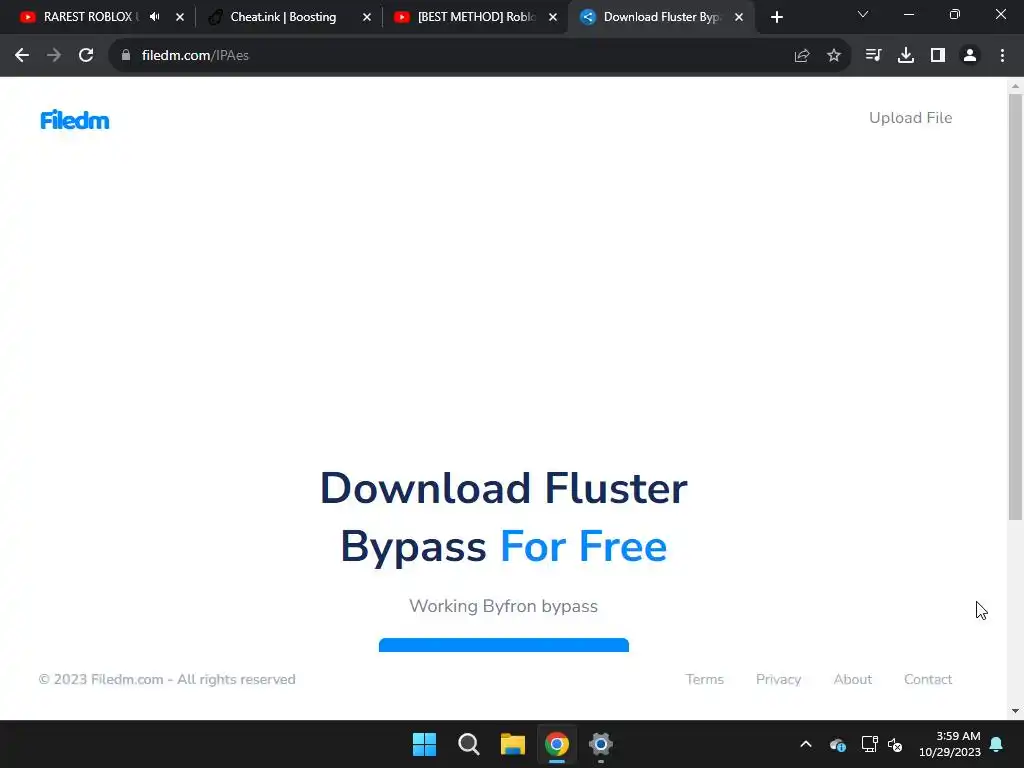Open media controls icon in toolbar
Screen dimensions: 1024x768
tap(873, 56)
